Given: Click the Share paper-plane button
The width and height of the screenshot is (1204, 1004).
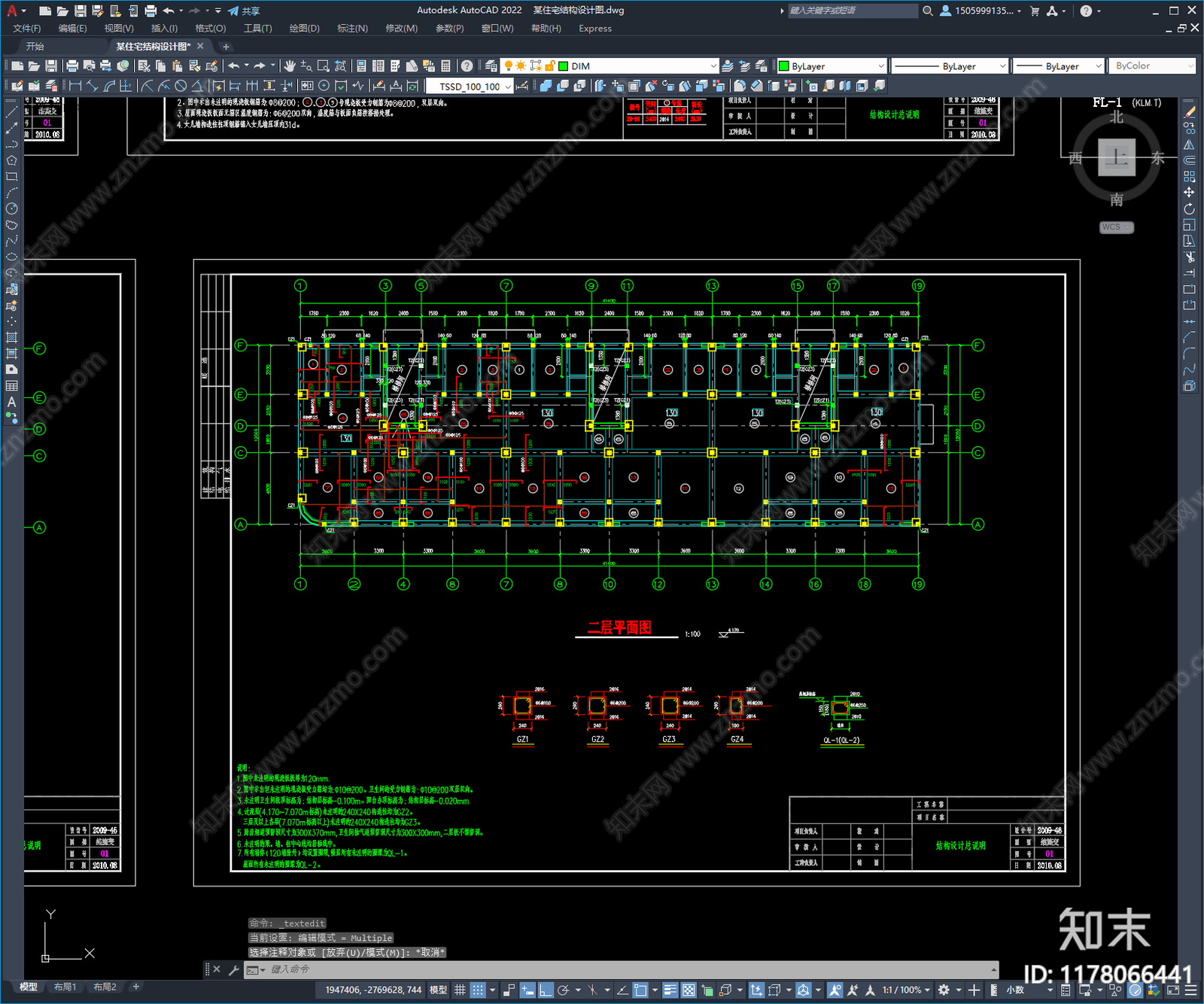Looking at the screenshot, I should pyautogui.click(x=243, y=11).
